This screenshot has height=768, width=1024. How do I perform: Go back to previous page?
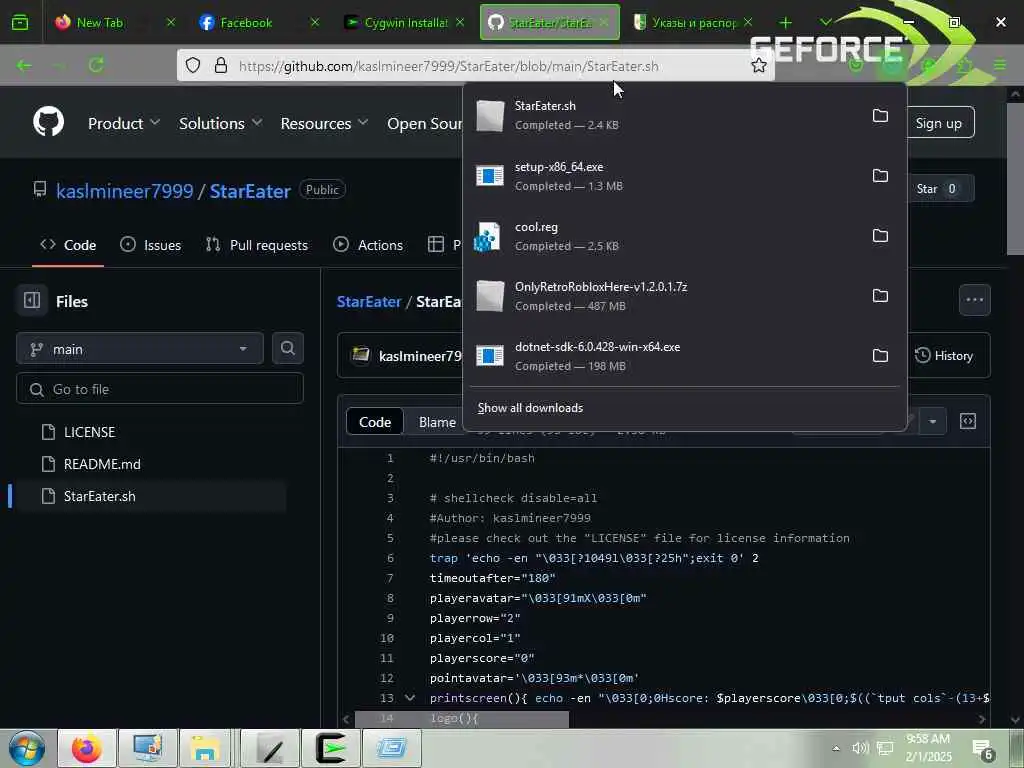[x=24, y=65]
